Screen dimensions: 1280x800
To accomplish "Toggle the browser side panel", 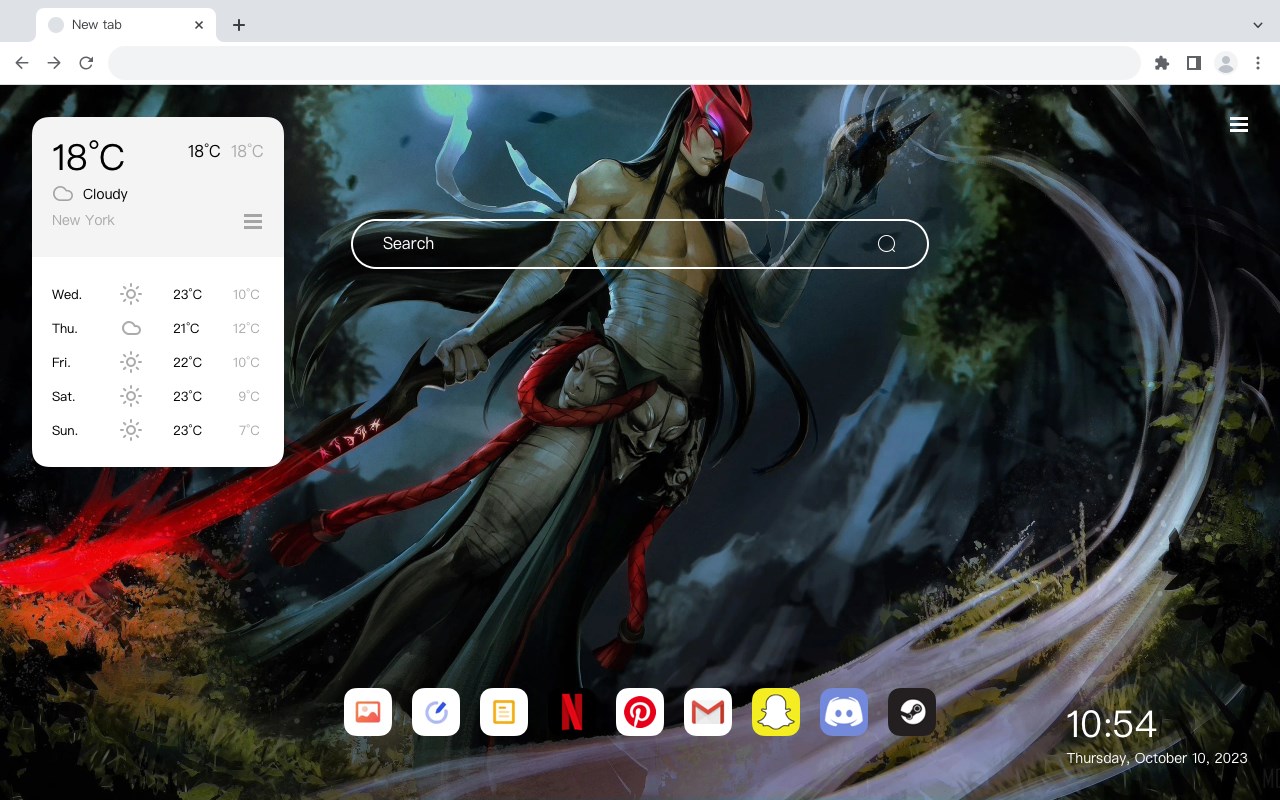I will (1193, 63).
